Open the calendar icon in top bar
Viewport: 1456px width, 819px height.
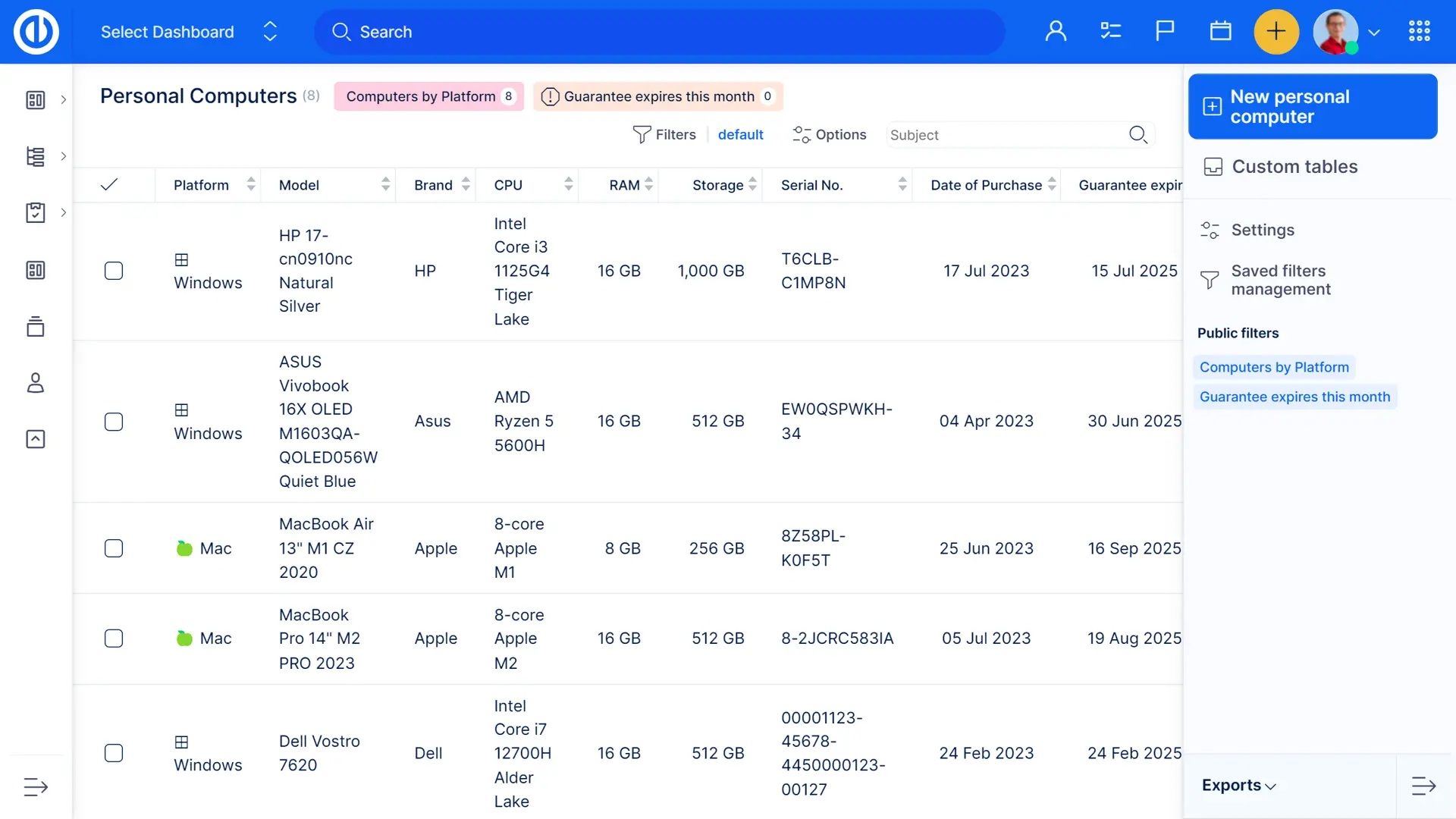click(1220, 31)
